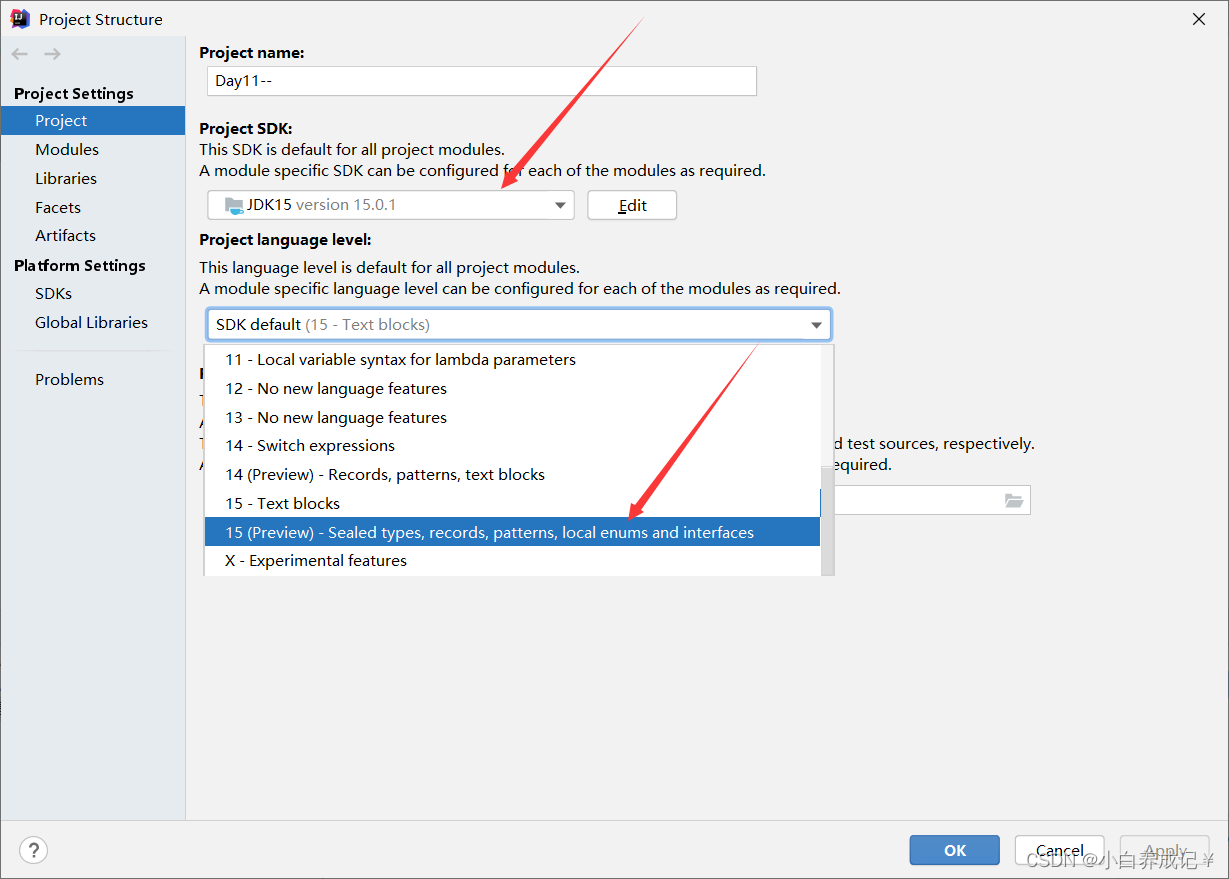Open SDKs under Platform Settings
The width and height of the screenshot is (1229, 879).
click(53, 293)
